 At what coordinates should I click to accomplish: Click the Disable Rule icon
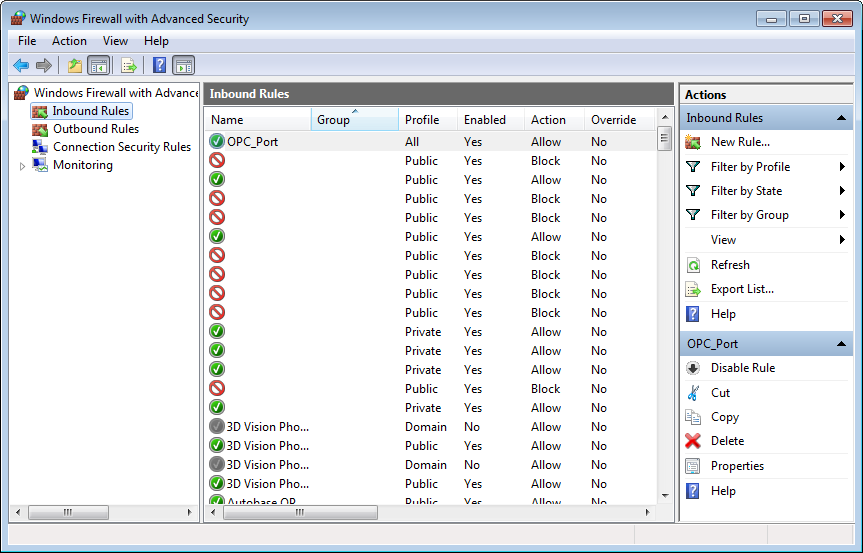(x=693, y=368)
